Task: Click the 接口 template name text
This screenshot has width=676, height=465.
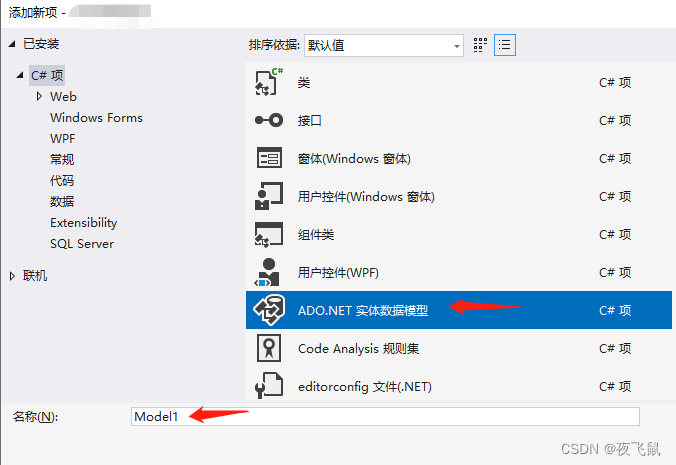Action: pyautogui.click(x=310, y=120)
